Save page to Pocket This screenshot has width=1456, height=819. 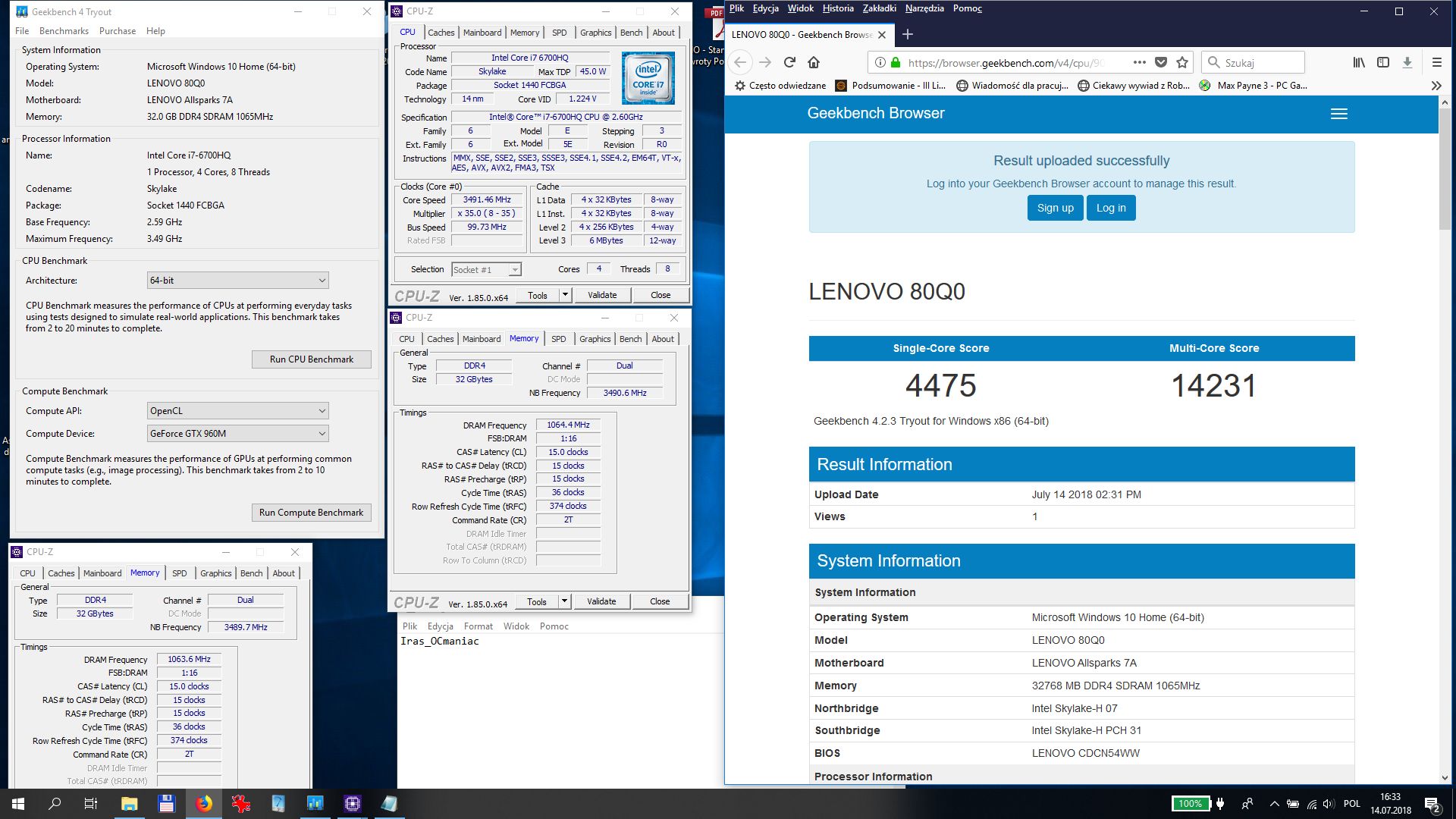pos(1160,62)
